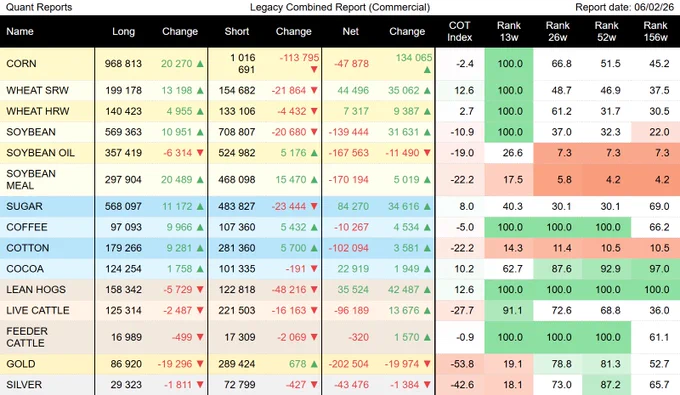
Task: Select the LEAN HOGS row name
Action: (x=36, y=290)
